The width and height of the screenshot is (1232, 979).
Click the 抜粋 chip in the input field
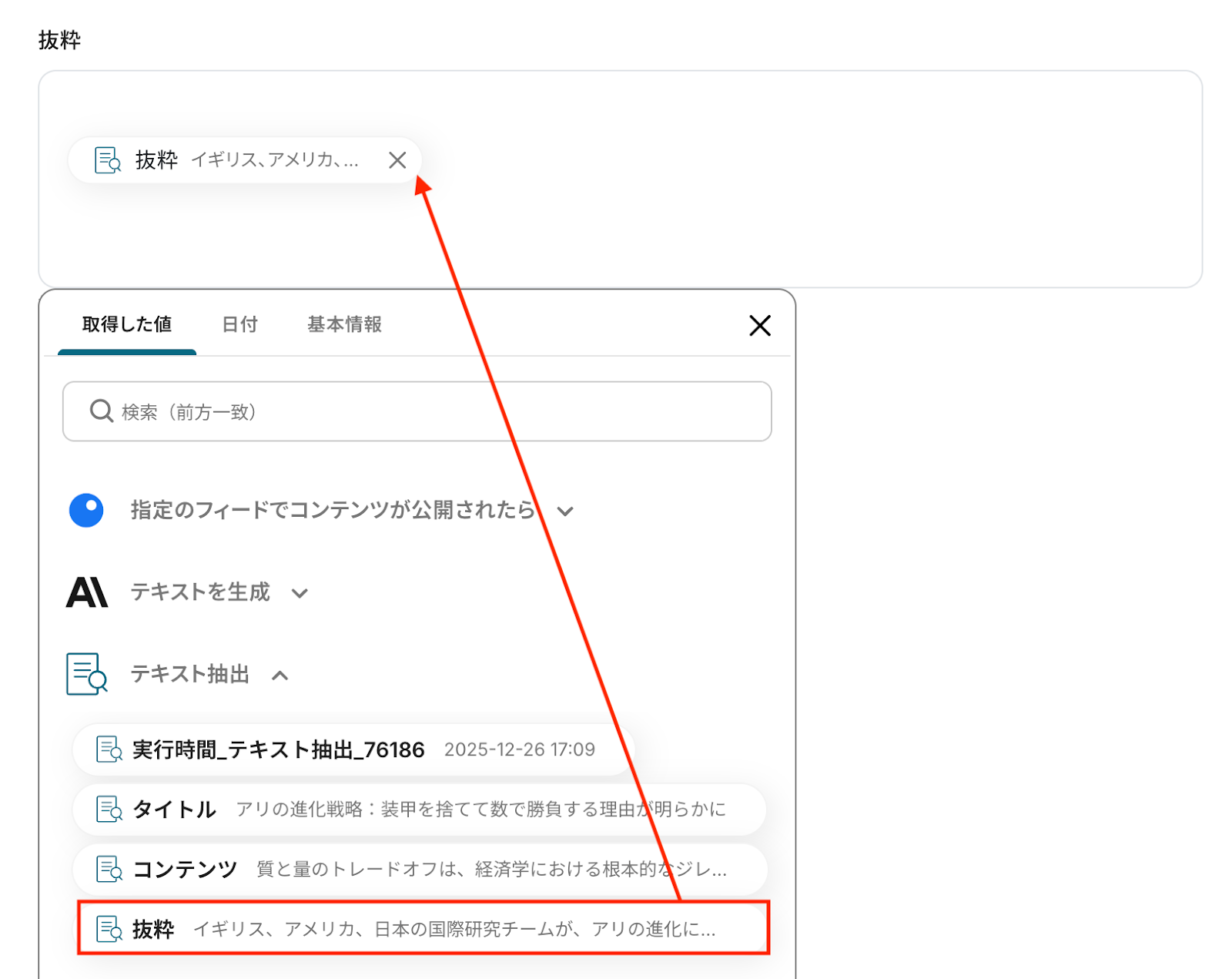point(245,160)
